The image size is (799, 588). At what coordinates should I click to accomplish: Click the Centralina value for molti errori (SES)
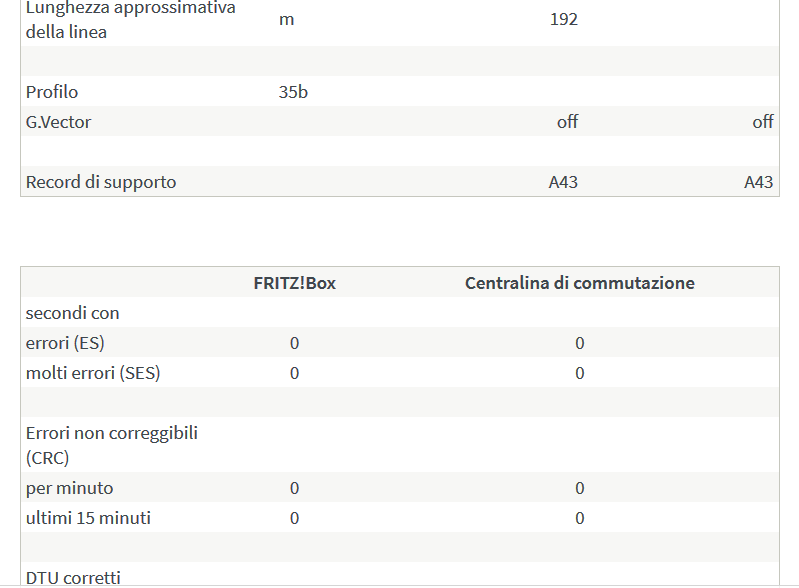[x=580, y=373]
